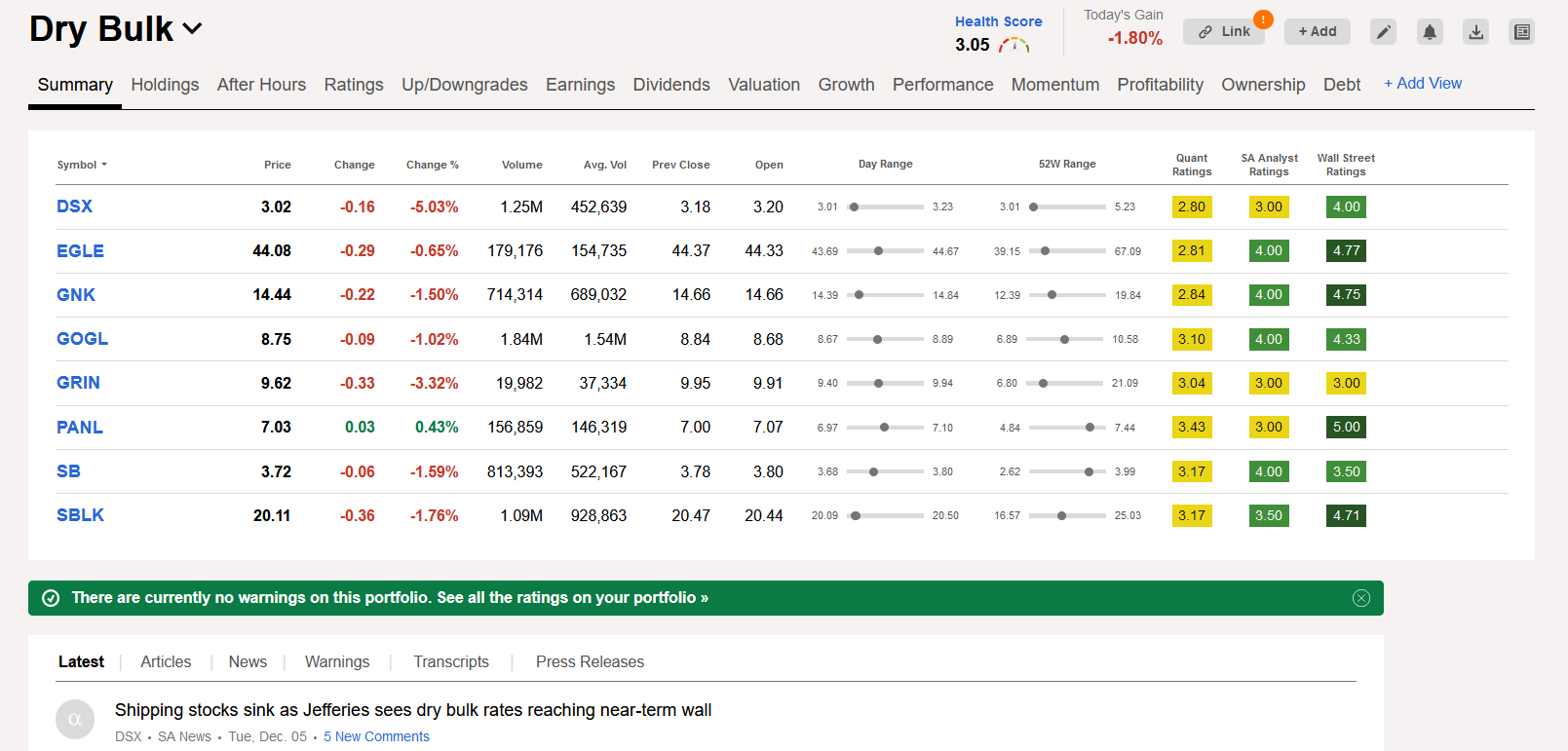Select the Dividends tab
1568x751 pixels.
[x=671, y=85]
